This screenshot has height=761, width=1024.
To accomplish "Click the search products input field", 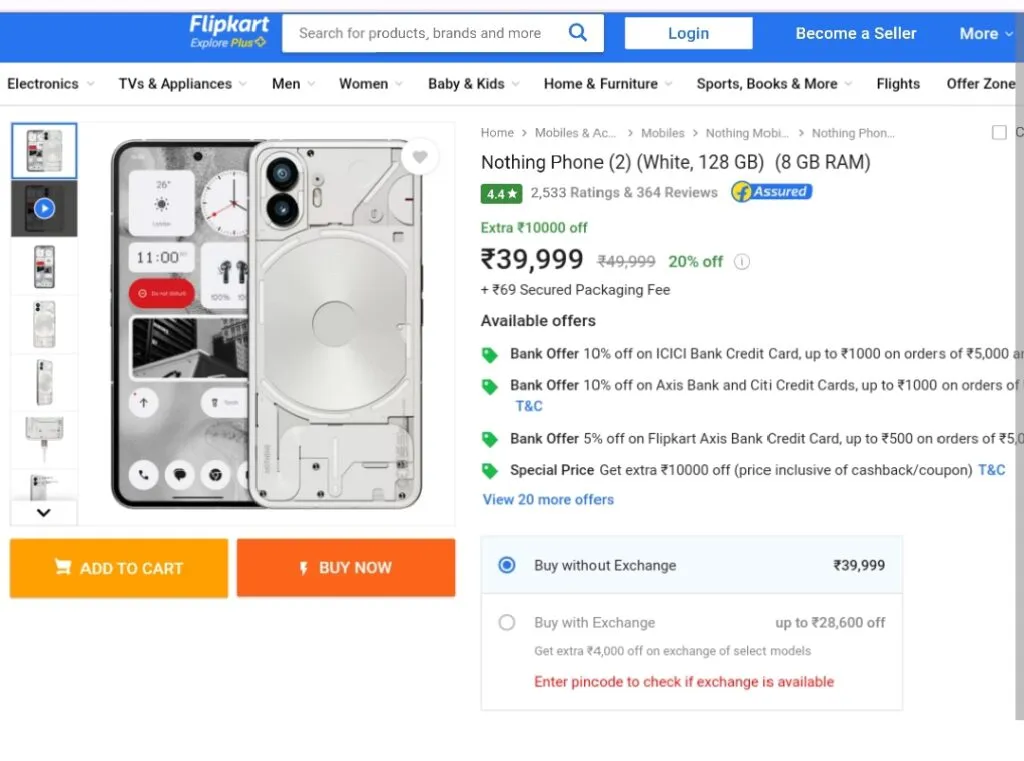I will 420,33.
